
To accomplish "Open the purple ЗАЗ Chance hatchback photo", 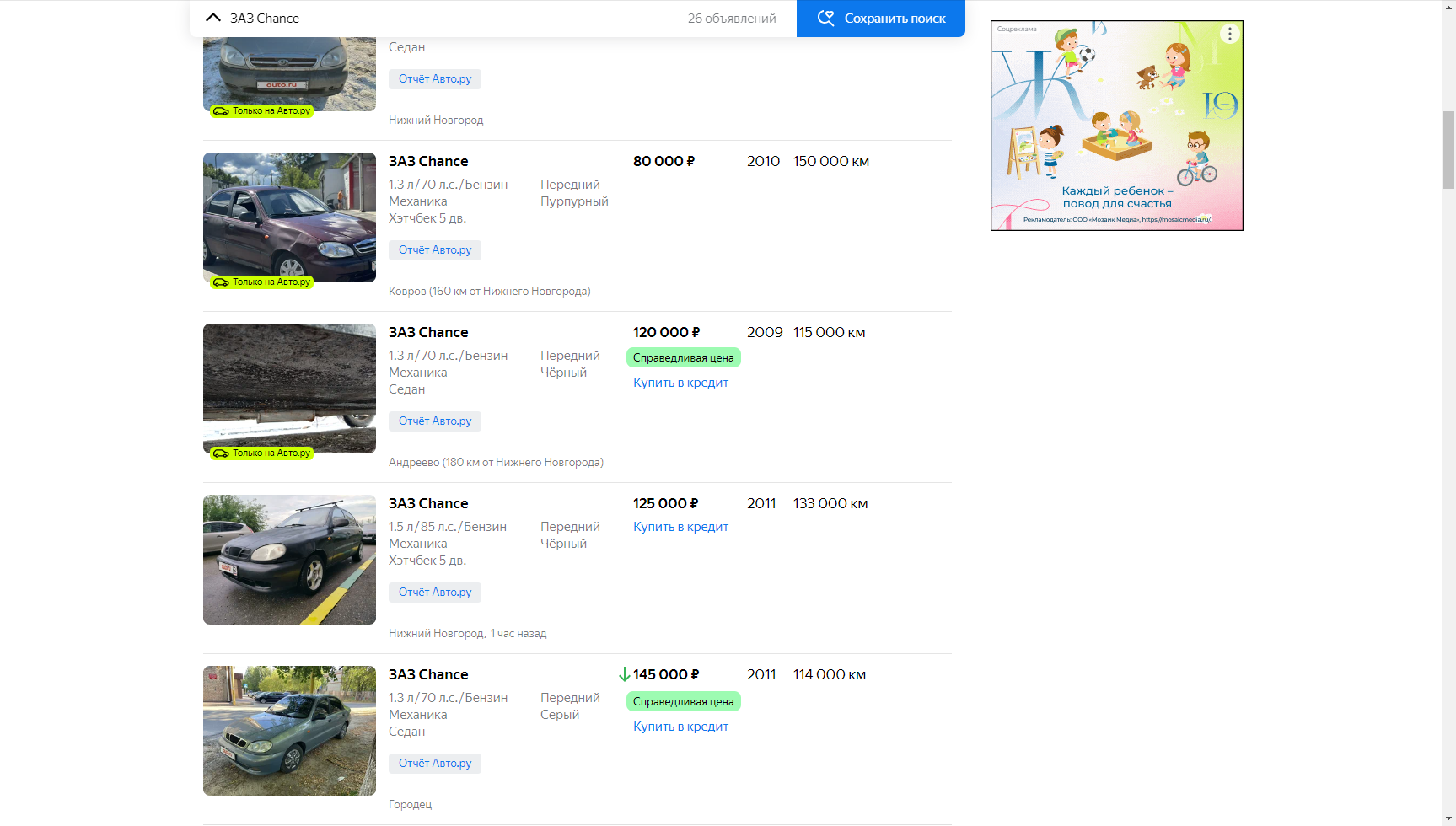I will pyautogui.click(x=289, y=217).
